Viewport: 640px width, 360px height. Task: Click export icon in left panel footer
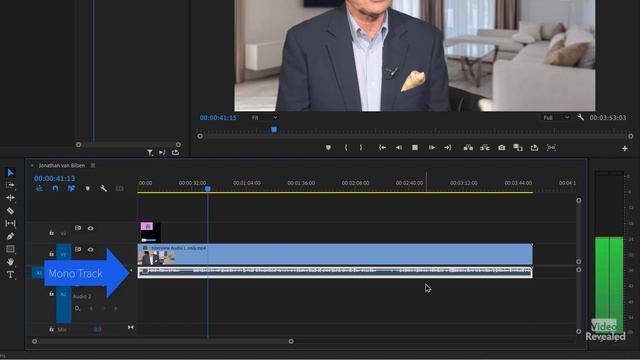click(176, 153)
